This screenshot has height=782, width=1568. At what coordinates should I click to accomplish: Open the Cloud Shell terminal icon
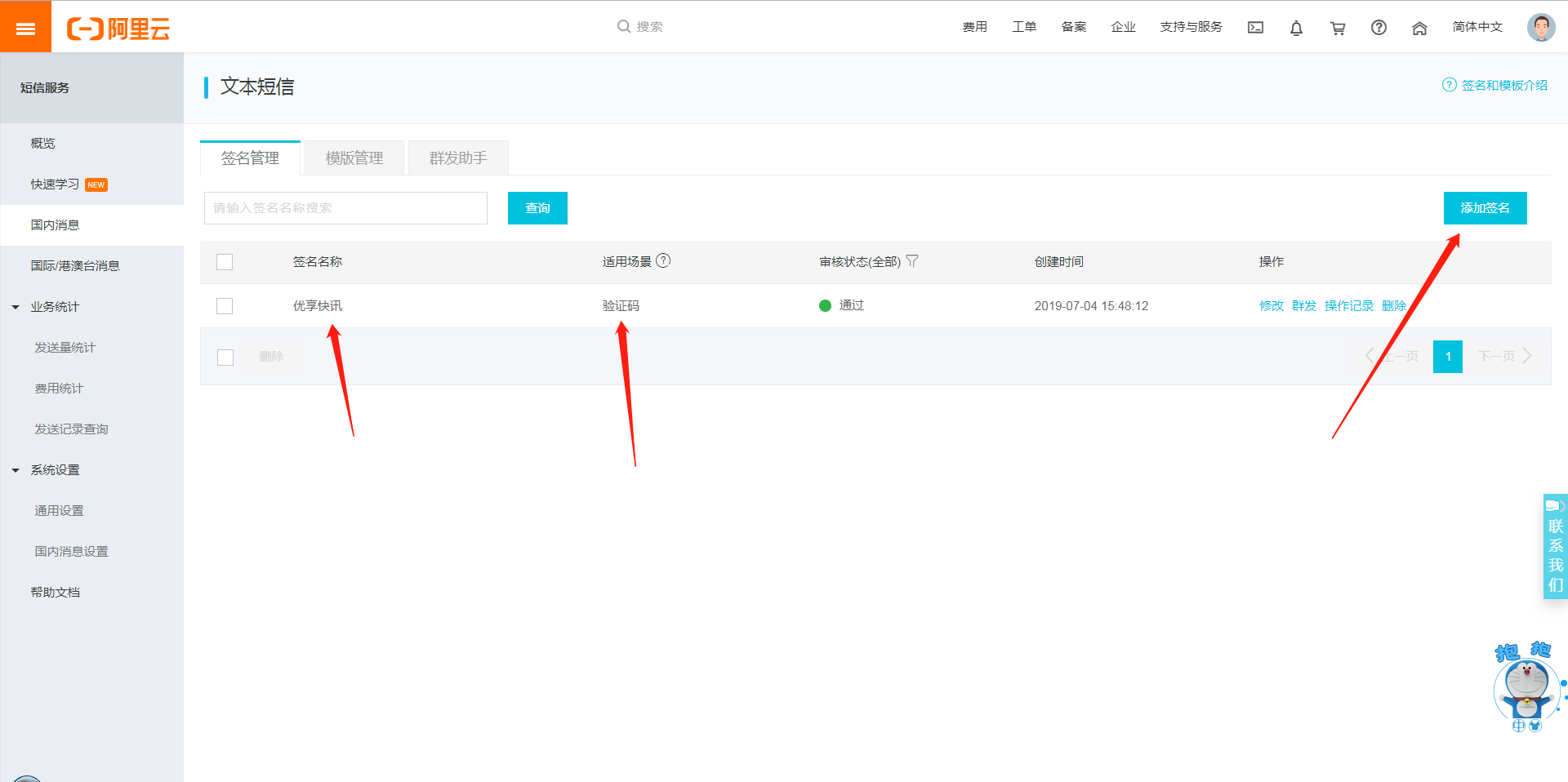(x=1255, y=28)
